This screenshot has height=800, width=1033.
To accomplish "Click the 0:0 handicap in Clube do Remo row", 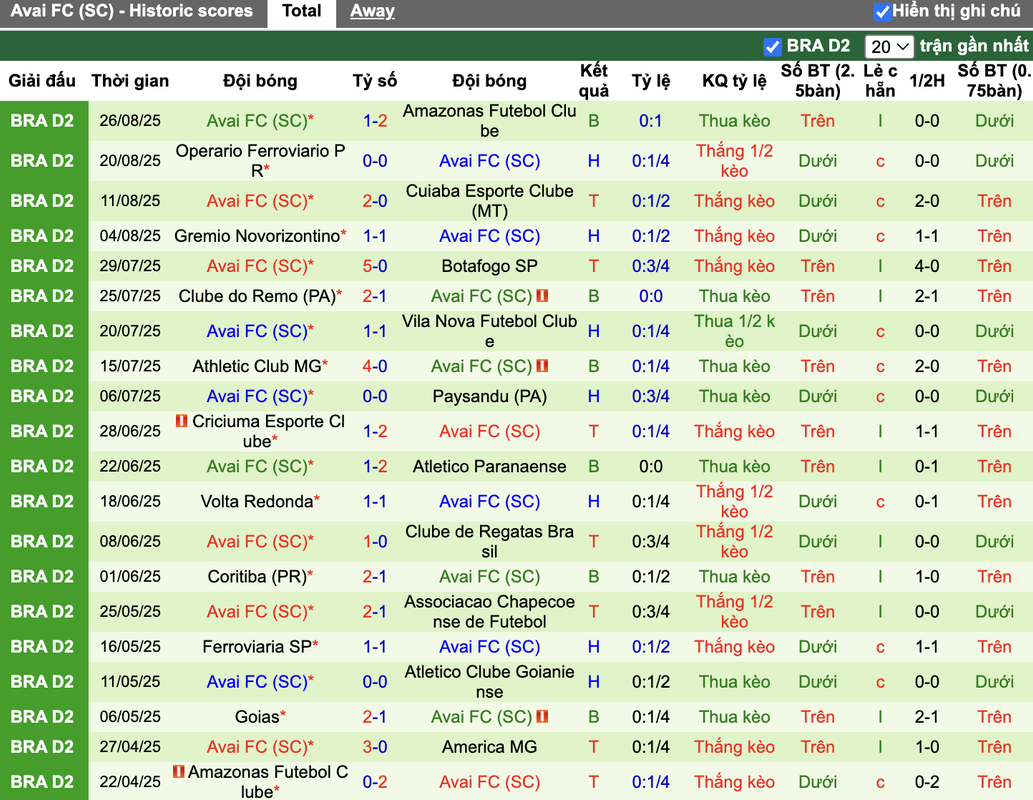I will click(x=650, y=296).
